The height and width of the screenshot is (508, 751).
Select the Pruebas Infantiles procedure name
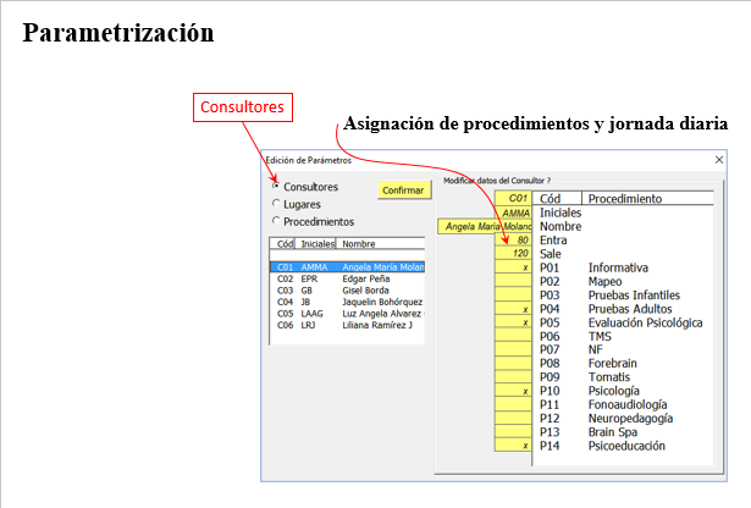click(634, 295)
